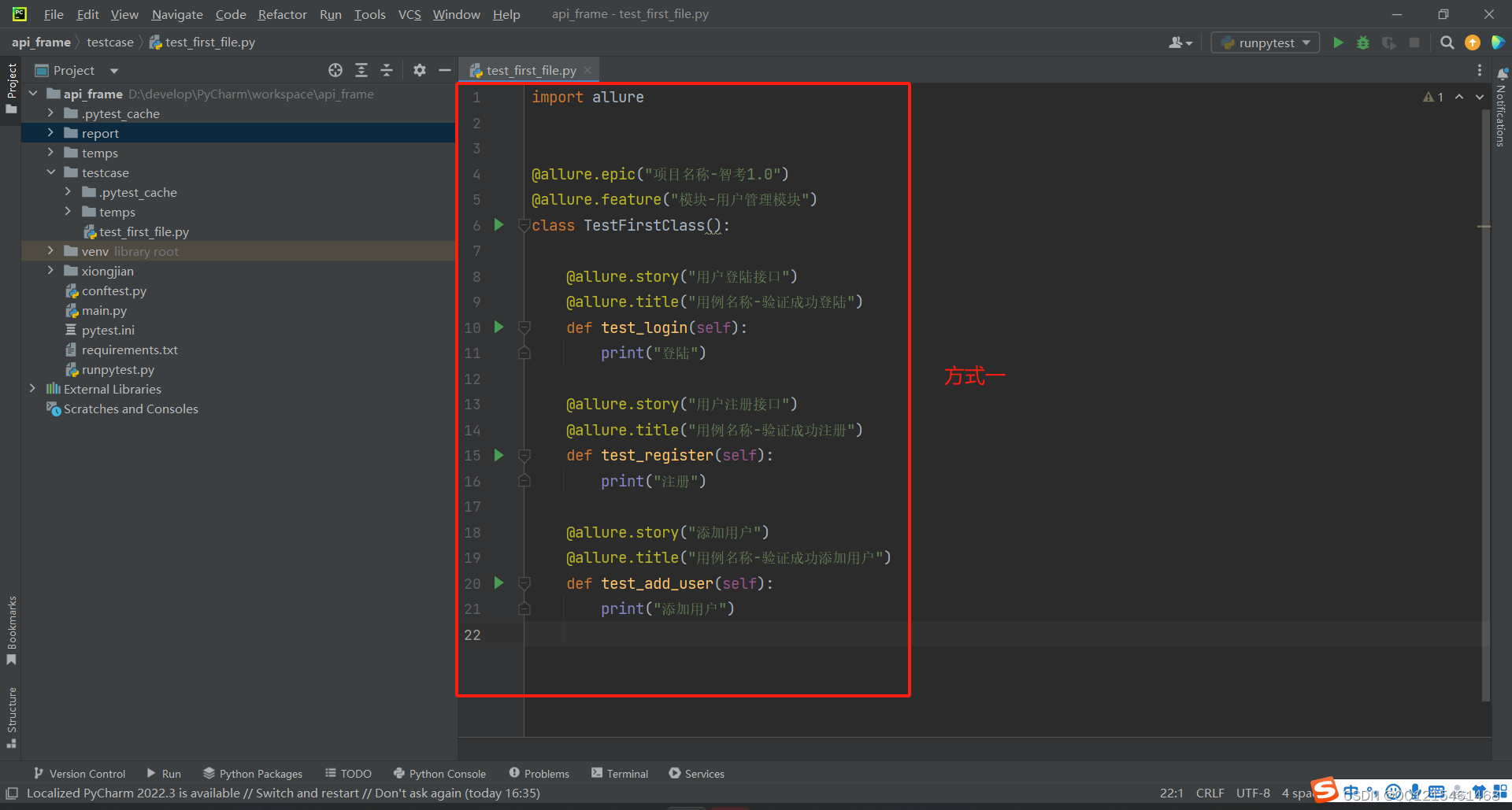Viewport: 1512px width, 810px height.
Task: Click UTF-8 encoding in status bar
Action: coord(1253,793)
